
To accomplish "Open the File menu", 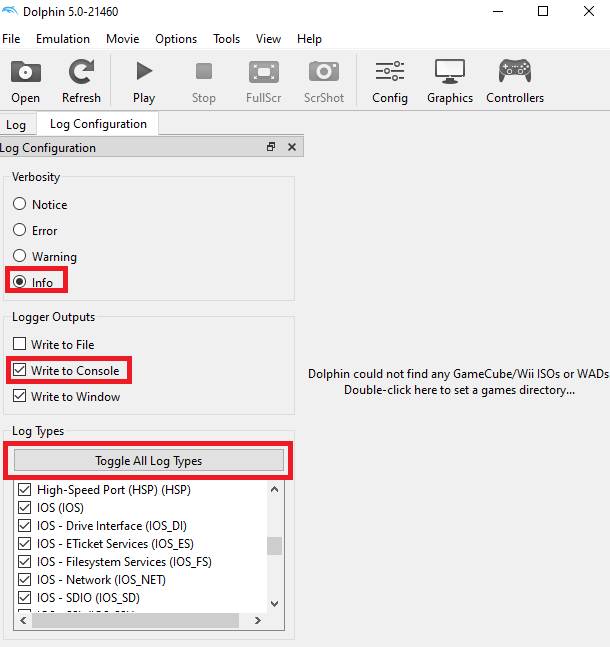I will pos(11,39).
